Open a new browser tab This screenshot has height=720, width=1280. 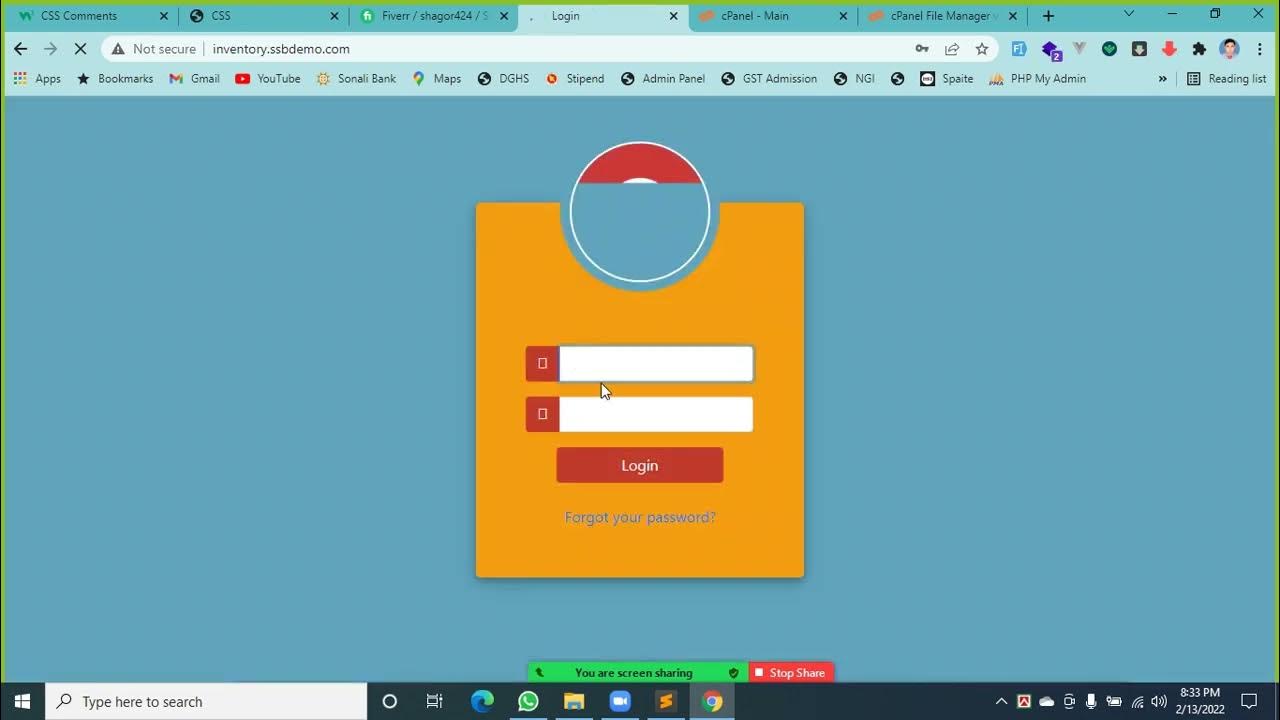pos(1048,16)
